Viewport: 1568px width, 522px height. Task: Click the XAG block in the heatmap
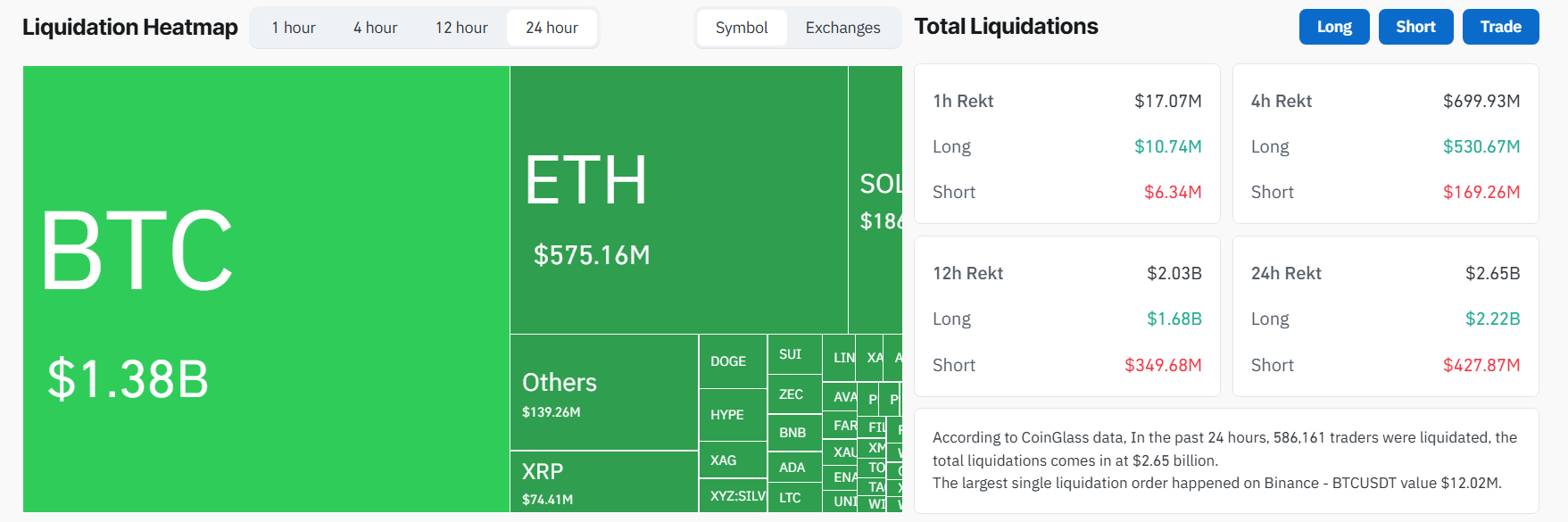pyautogui.click(x=730, y=460)
